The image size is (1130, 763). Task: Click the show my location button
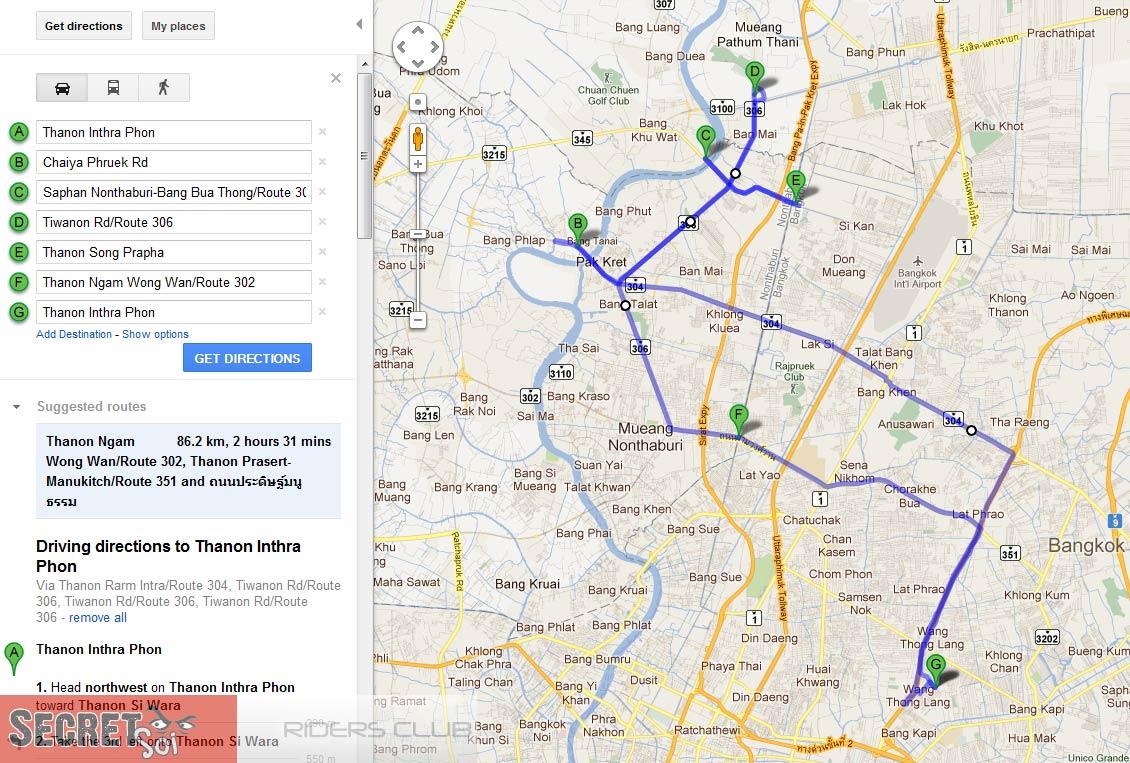pos(418,102)
